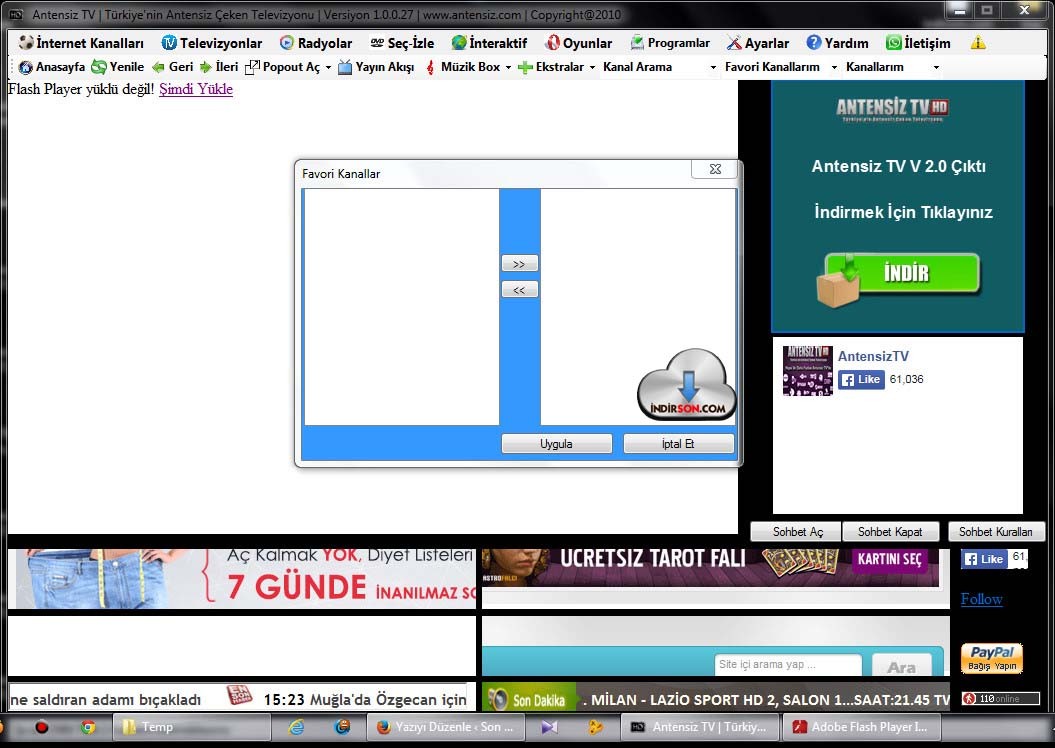Open the Oyunlar menu

pos(579,43)
